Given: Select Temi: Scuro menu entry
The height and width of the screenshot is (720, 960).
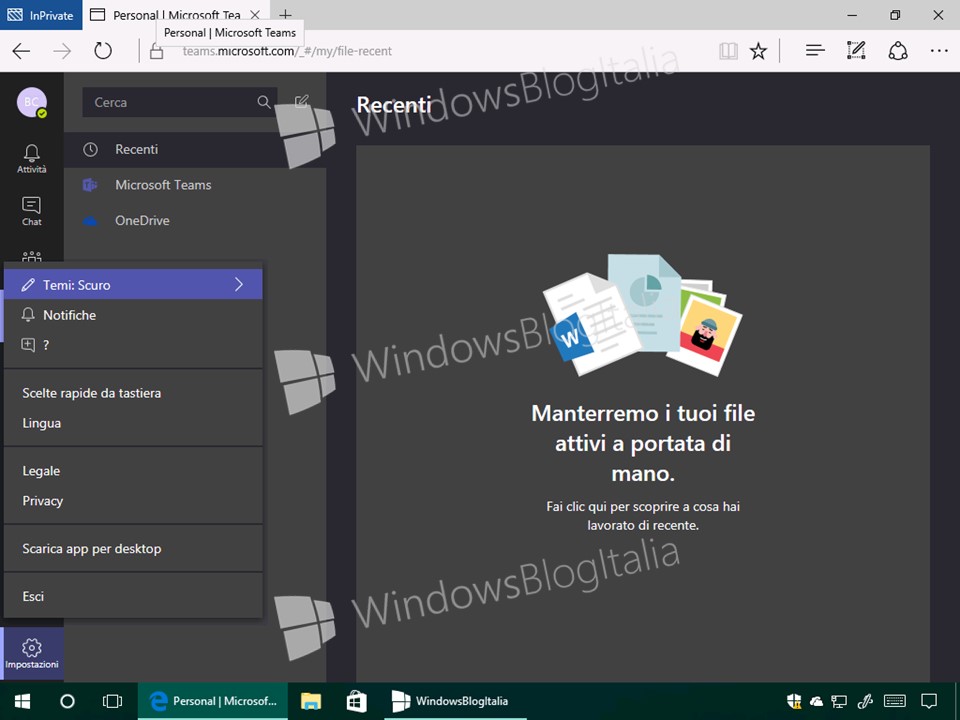Looking at the screenshot, I should tap(133, 285).
